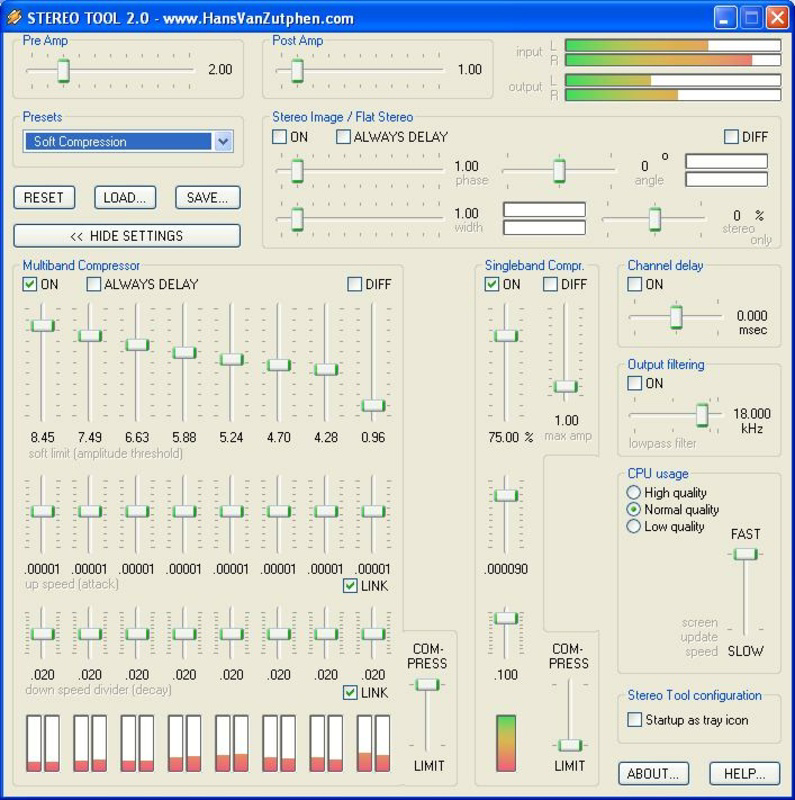The width and height of the screenshot is (795, 800).
Task: Open the HELP... button
Action: (x=744, y=773)
